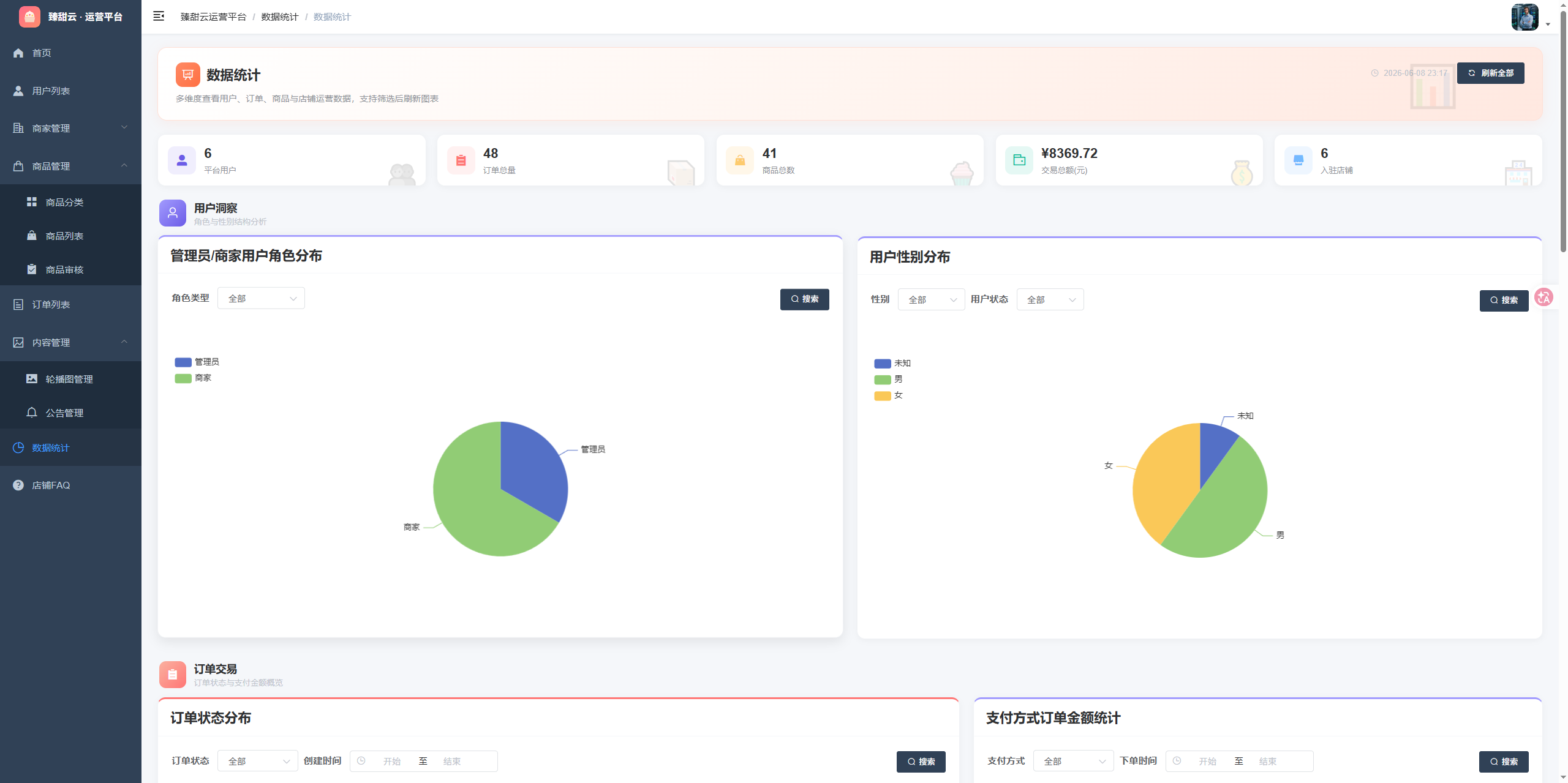This screenshot has width=1568, height=783.
Task: Click 搜索 in 订单状态分布 card
Action: click(921, 762)
